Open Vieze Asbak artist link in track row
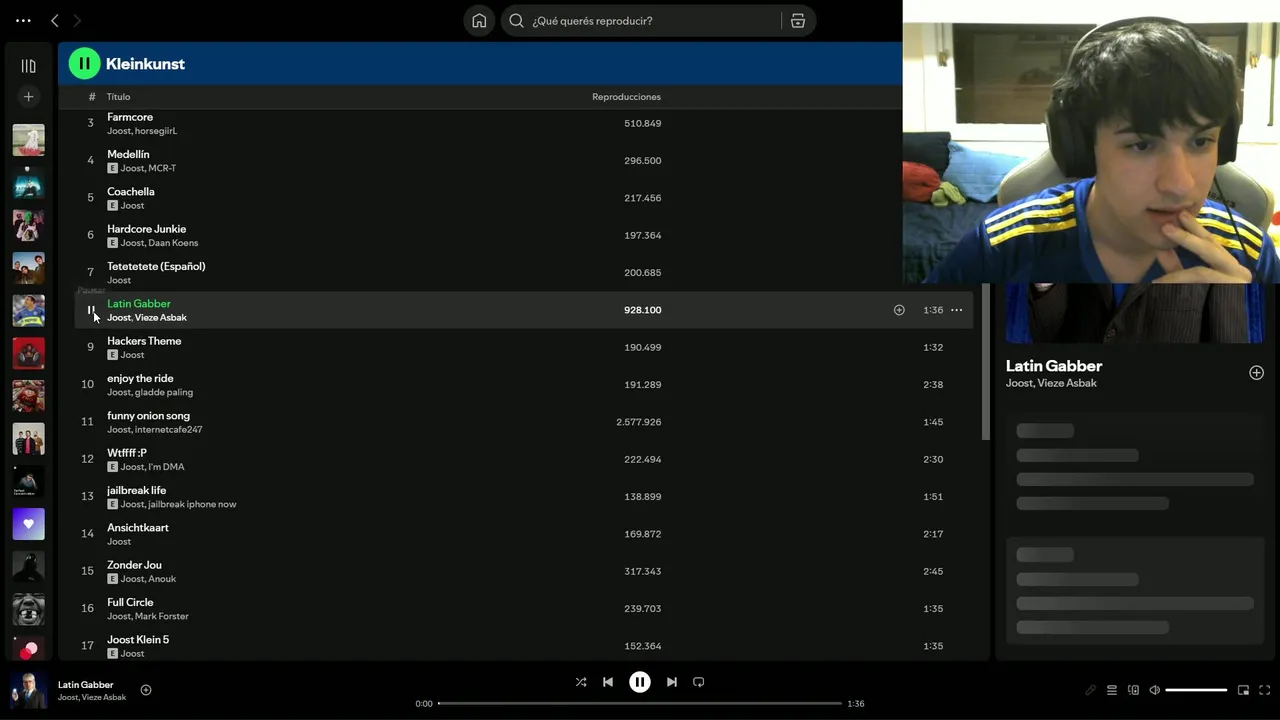 161,318
